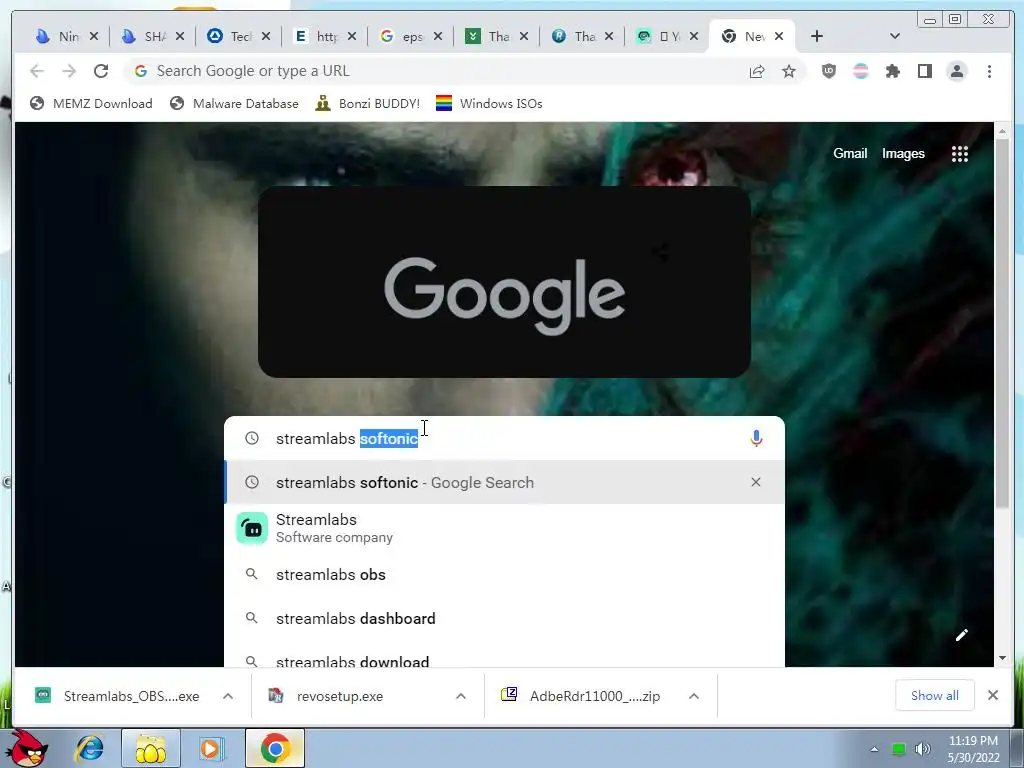Screen dimensions: 1024x768
Task: Reload the page with the refresh icon
Action: 101,71
